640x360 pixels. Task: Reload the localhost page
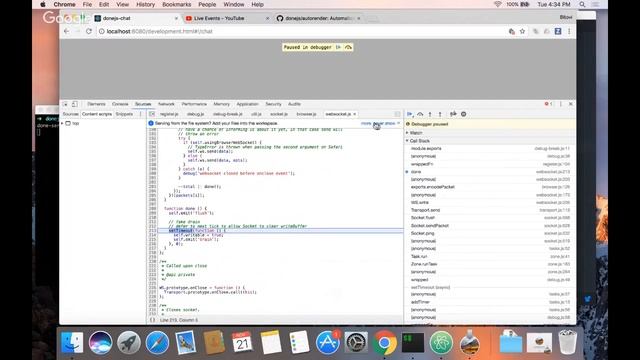click(89, 31)
